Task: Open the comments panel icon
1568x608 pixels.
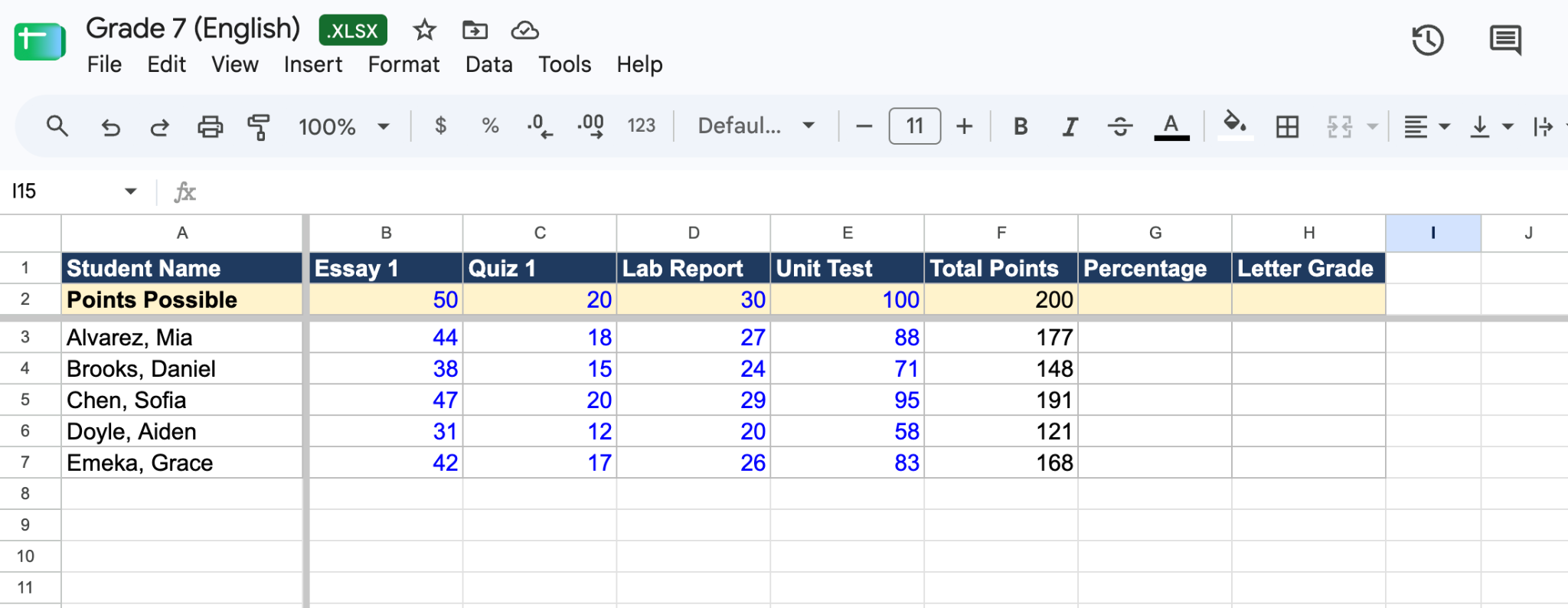Action: tap(1505, 41)
